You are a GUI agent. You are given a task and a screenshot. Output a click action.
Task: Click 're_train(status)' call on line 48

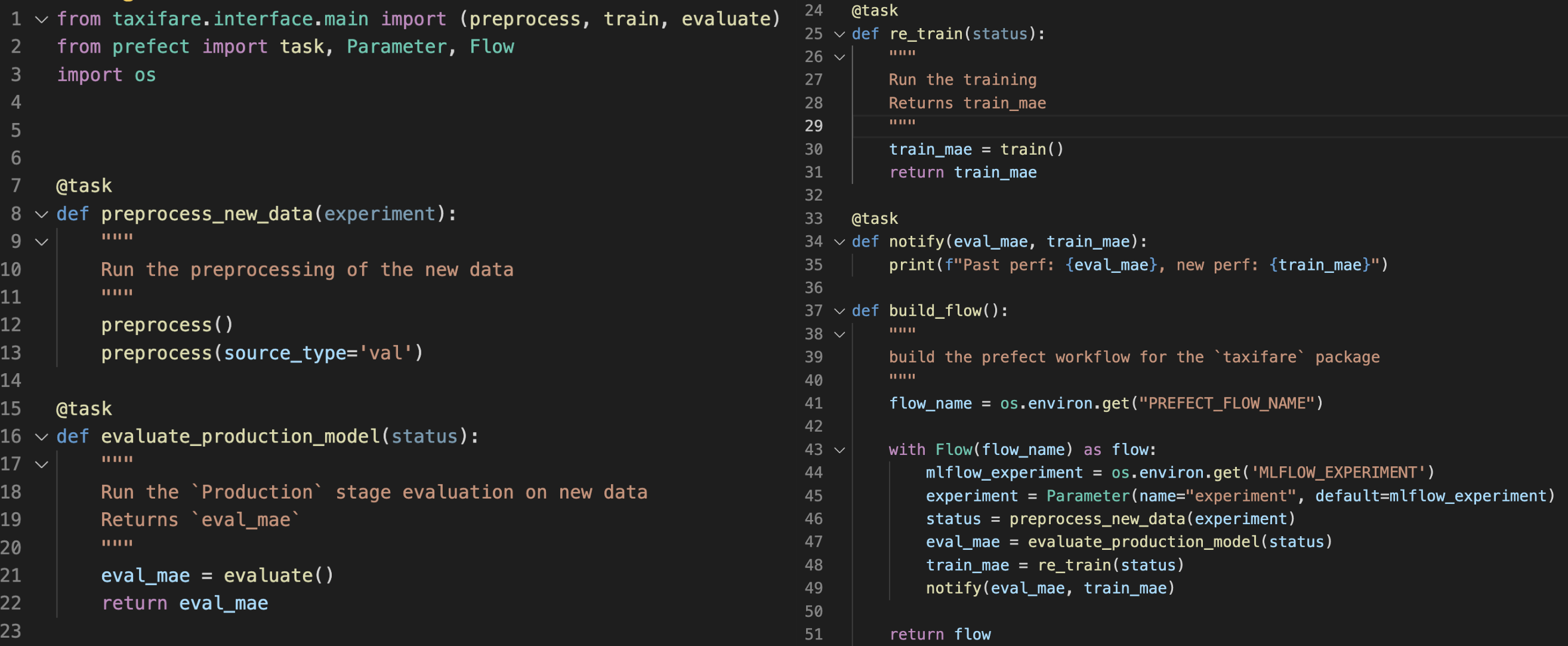point(1111,565)
